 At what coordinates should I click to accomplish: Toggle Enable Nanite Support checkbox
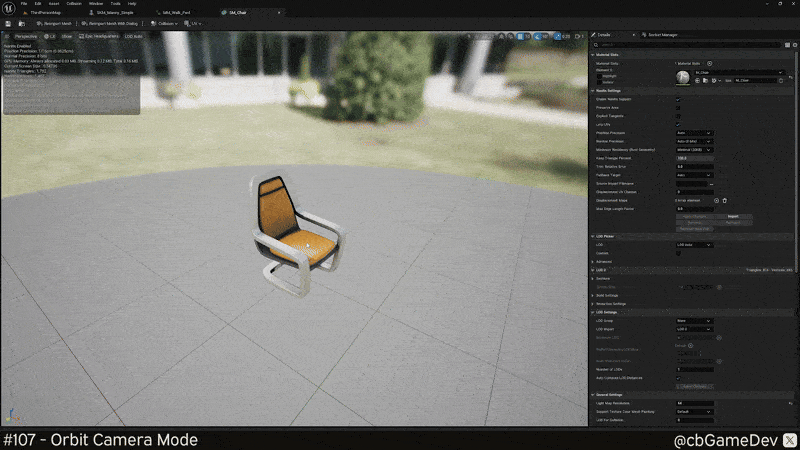(x=678, y=99)
